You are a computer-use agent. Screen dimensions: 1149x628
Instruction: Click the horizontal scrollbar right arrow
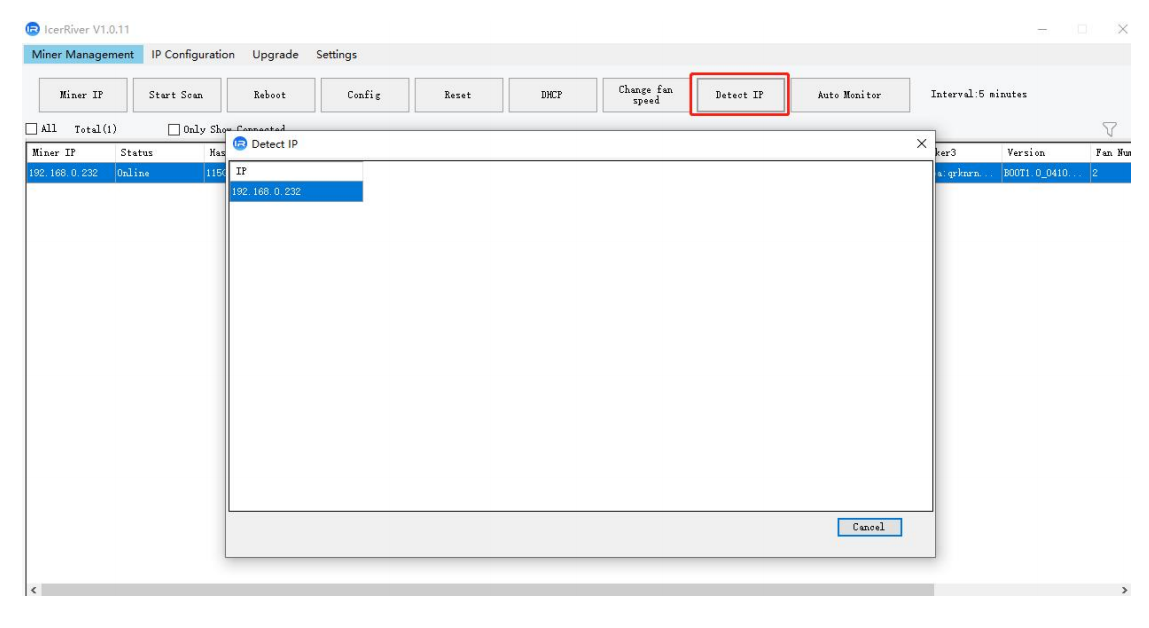[x=1124, y=590]
